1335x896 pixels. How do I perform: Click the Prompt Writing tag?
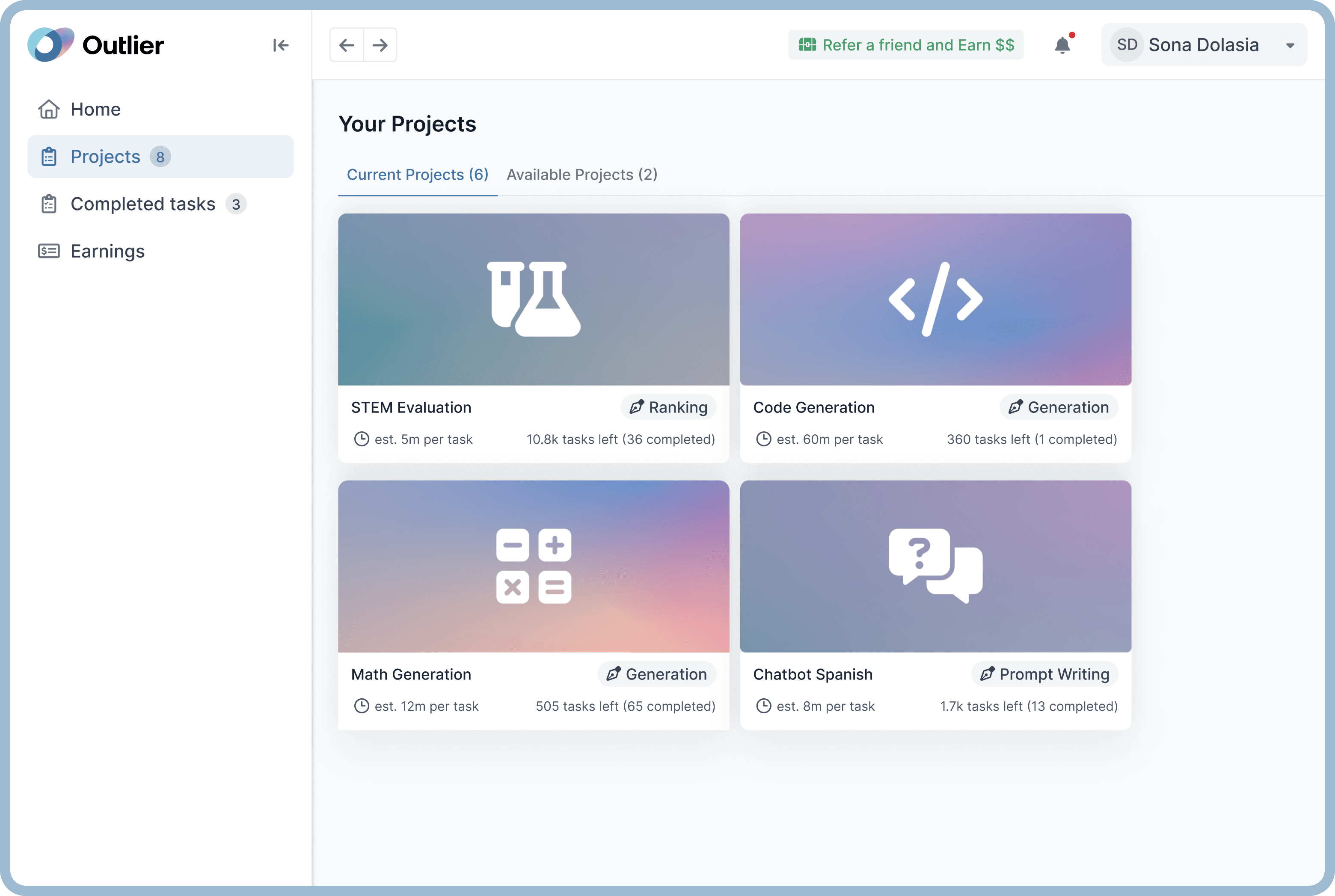point(1044,674)
